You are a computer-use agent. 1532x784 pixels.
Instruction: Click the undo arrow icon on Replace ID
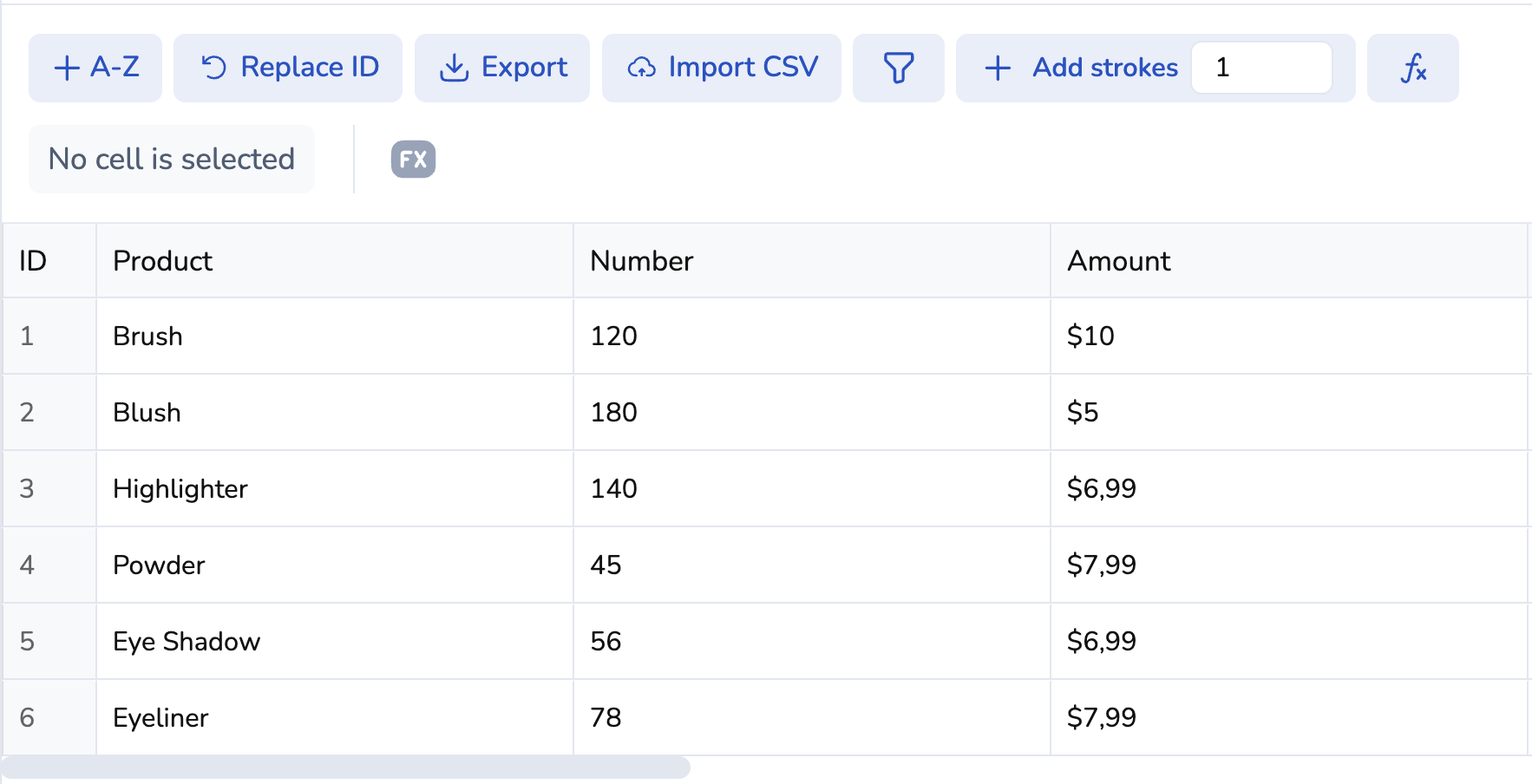point(213,68)
